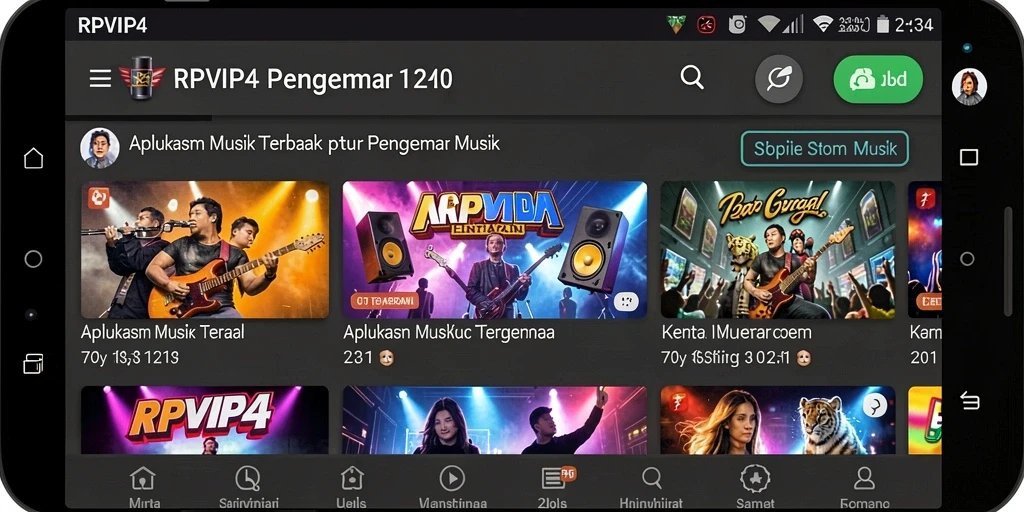Image resolution: width=1024 pixels, height=512 pixels.
Task: Open the two singers stage thumbnail
Action: (x=495, y=420)
